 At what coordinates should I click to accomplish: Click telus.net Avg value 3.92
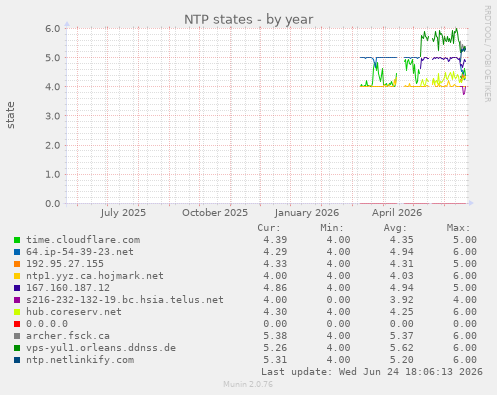(402, 300)
